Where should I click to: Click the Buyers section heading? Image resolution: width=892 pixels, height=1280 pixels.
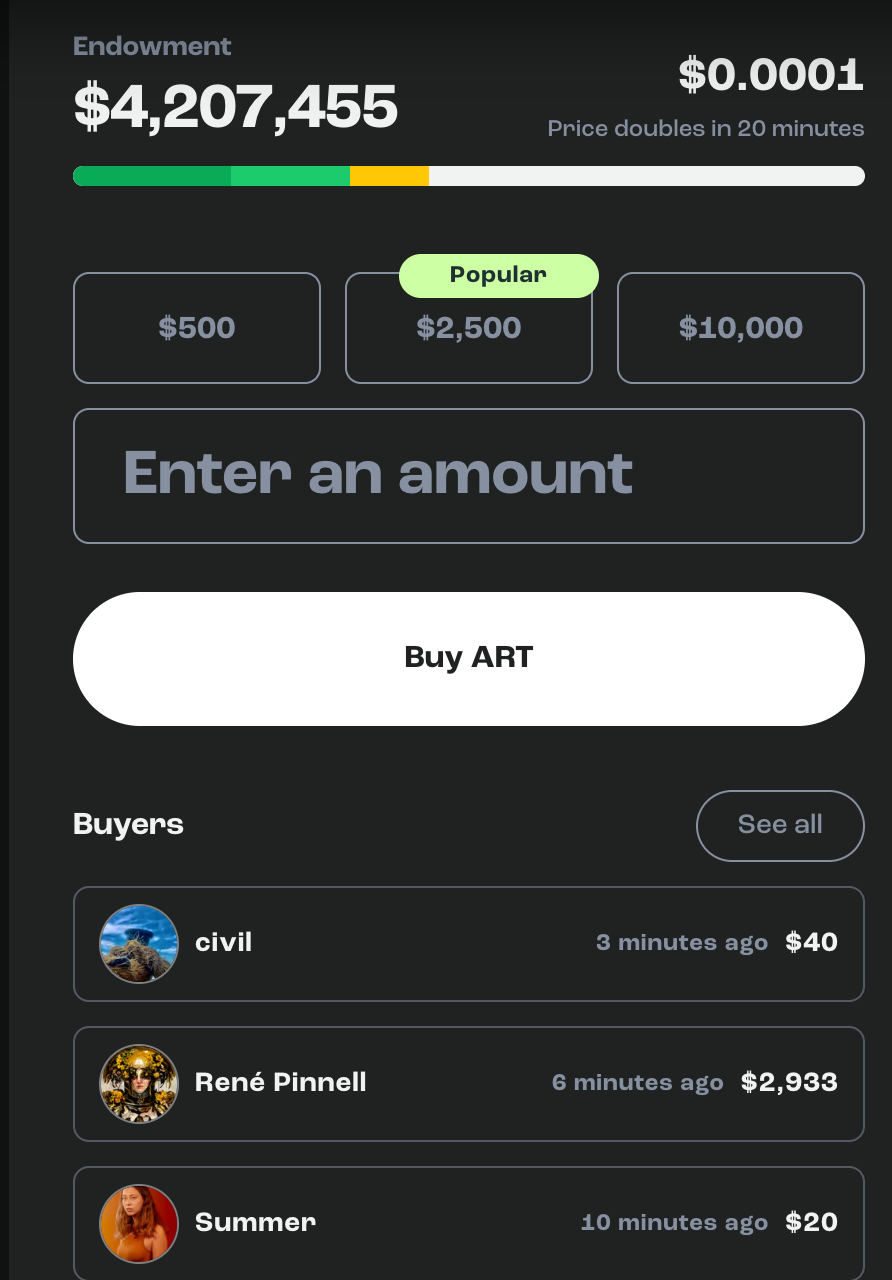129,825
